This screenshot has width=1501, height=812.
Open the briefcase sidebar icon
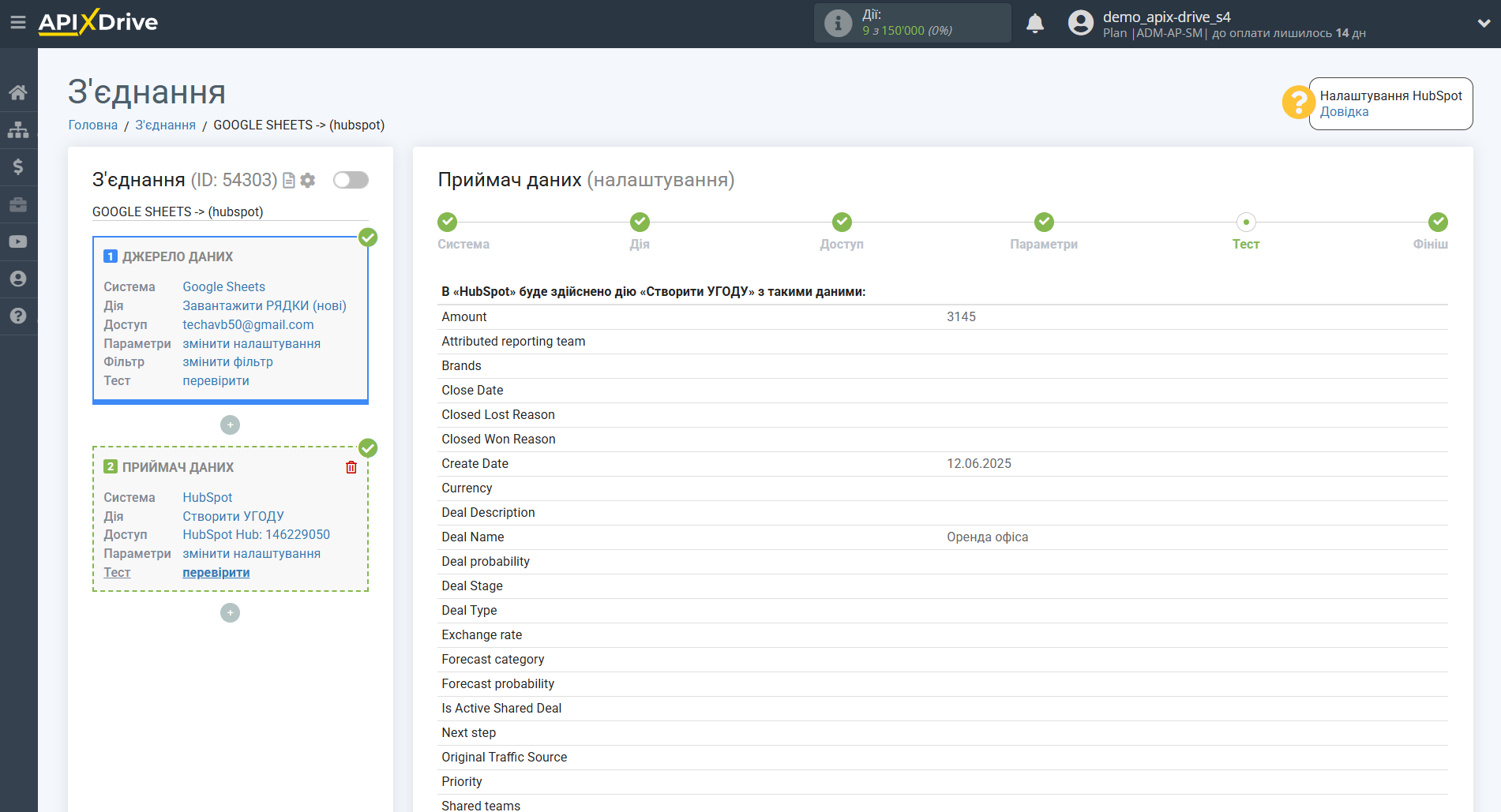click(18, 204)
